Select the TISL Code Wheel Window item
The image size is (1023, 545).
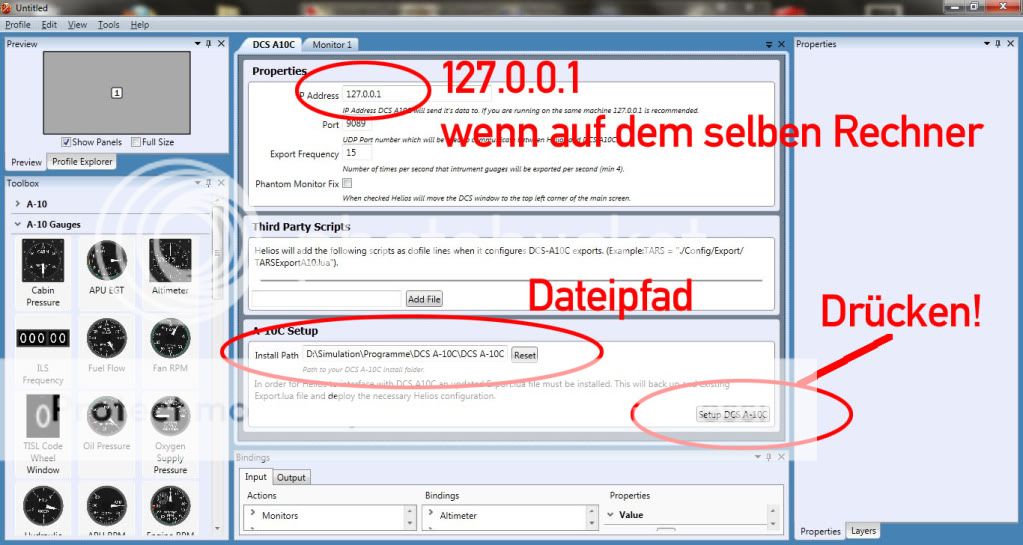point(43,434)
